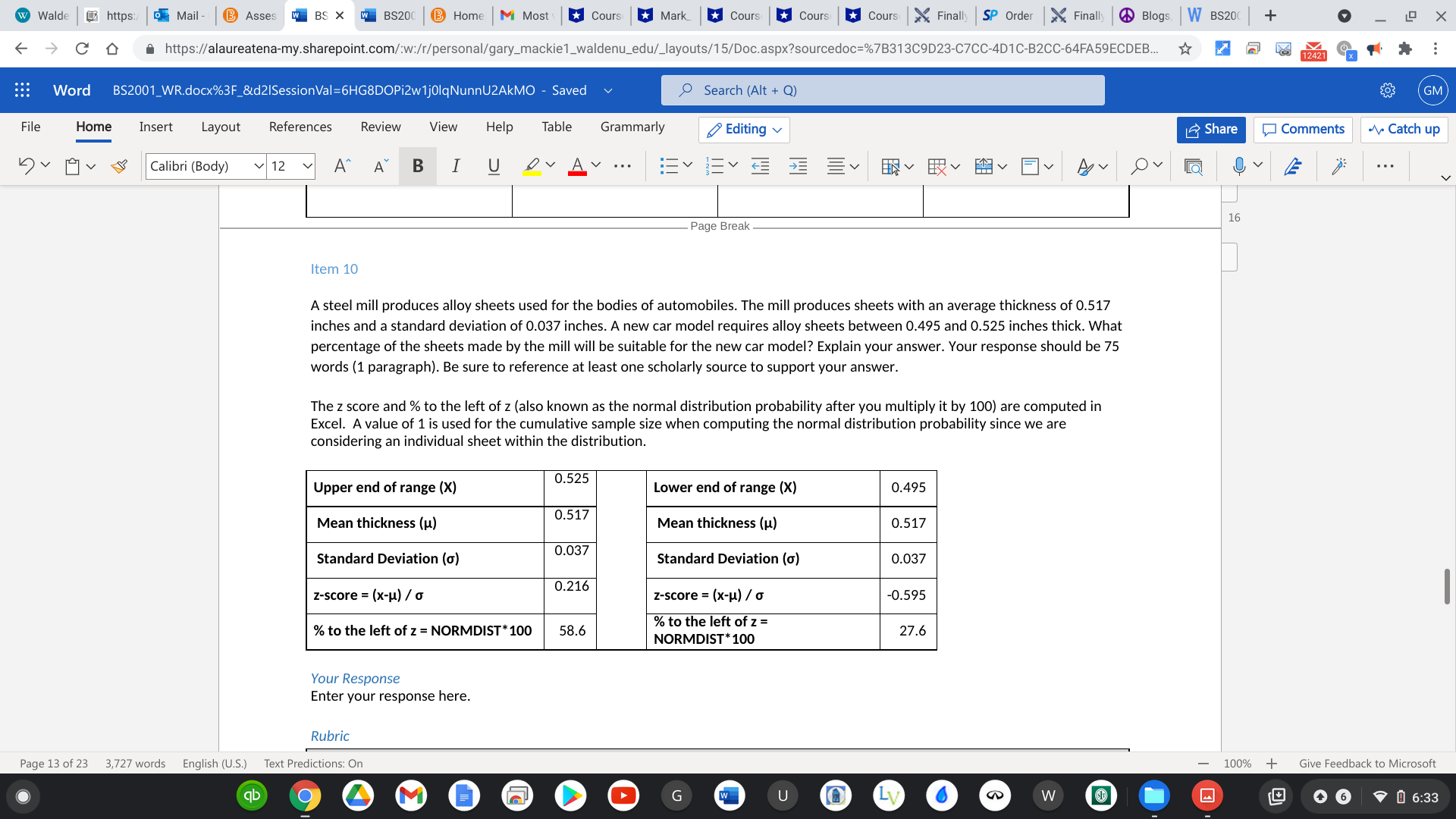Click the paragraph alignment icon

click(836, 166)
